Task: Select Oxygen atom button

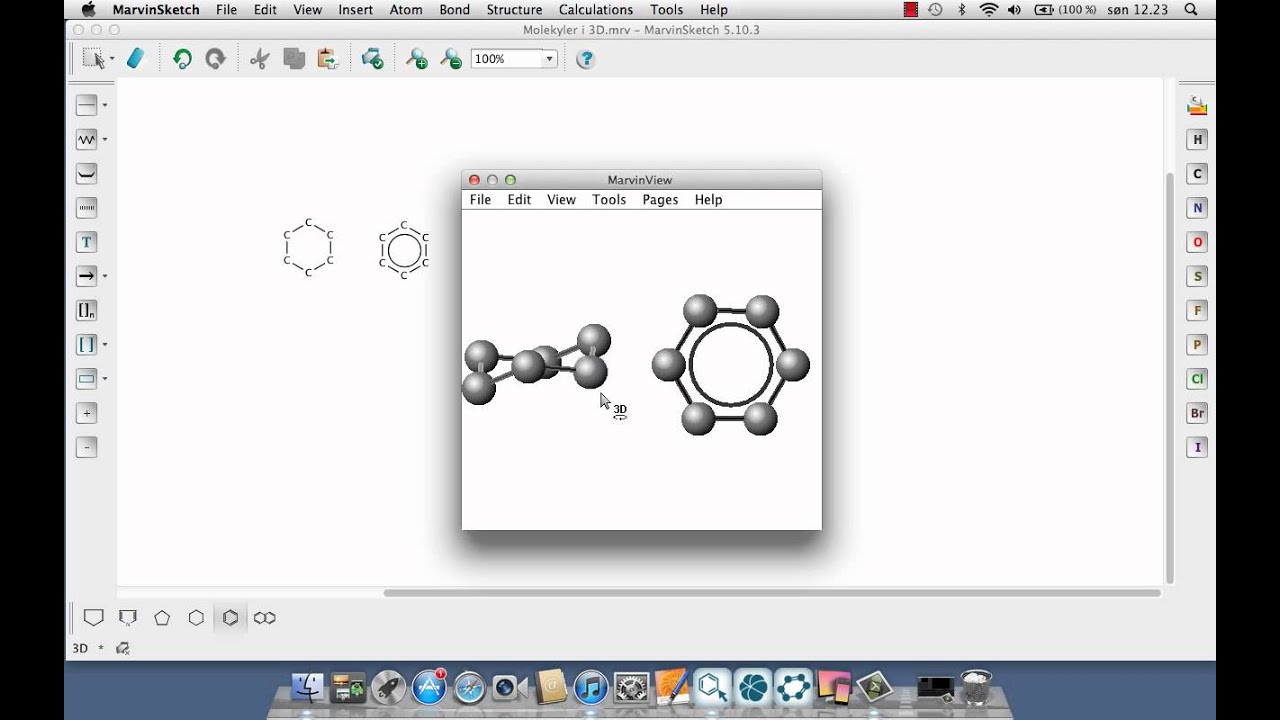Action: 1197,242
